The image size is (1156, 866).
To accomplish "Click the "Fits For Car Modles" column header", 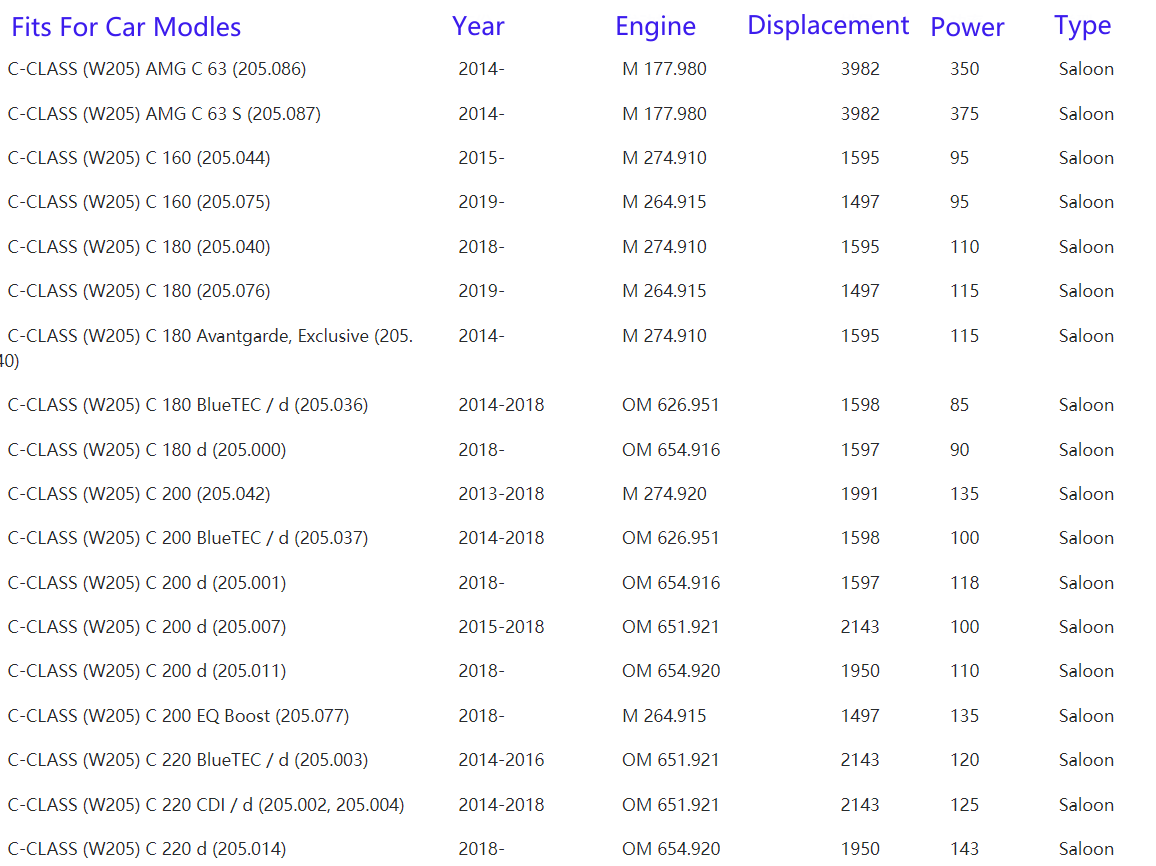I will pos(126,27).
